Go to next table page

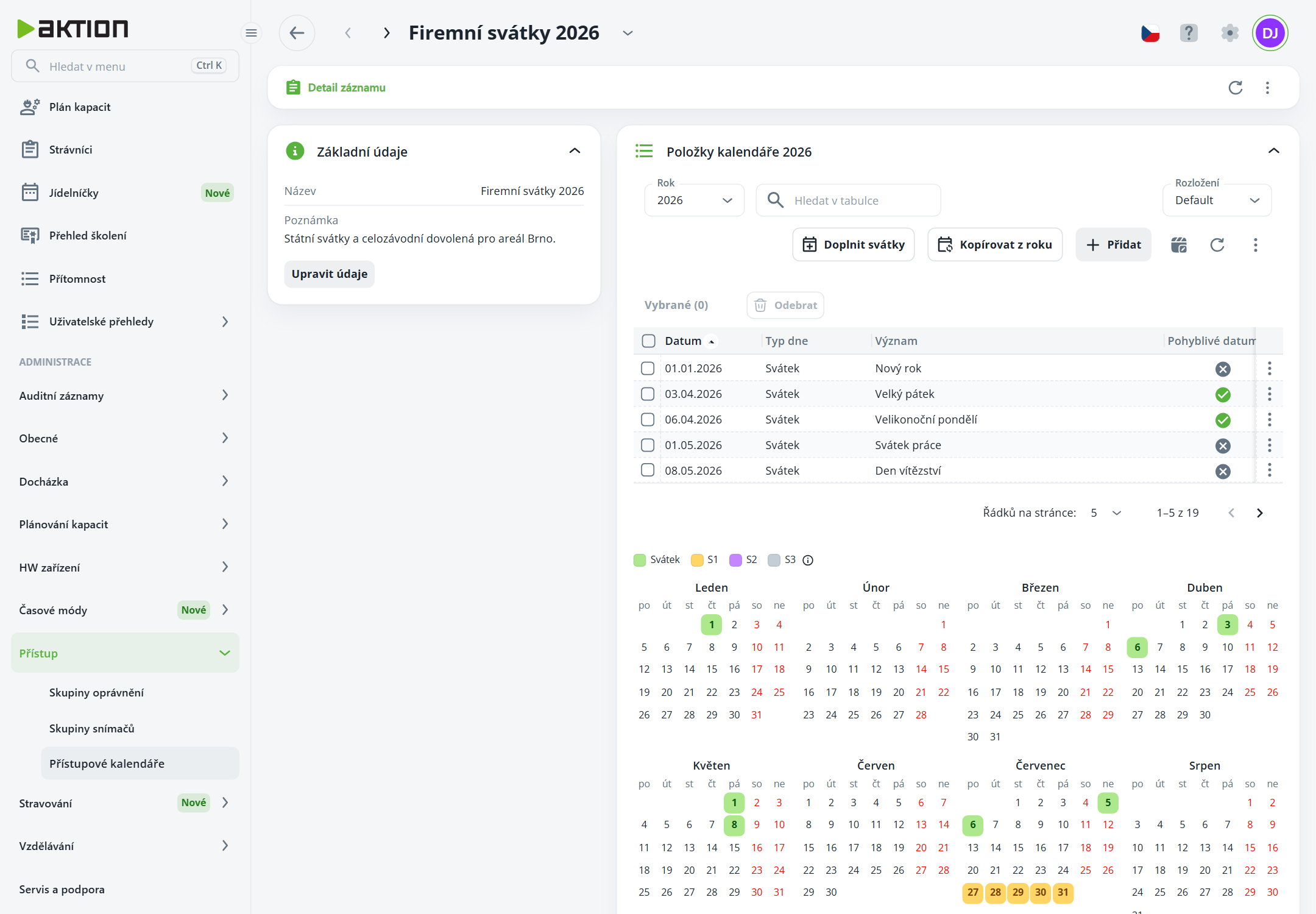[x=1260, y=513]
